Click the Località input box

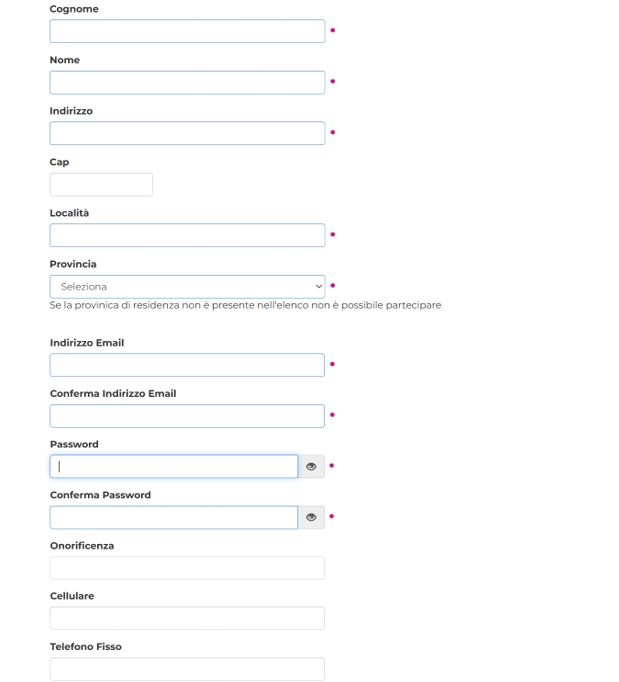pyautogui.click(x=187, y=235)
